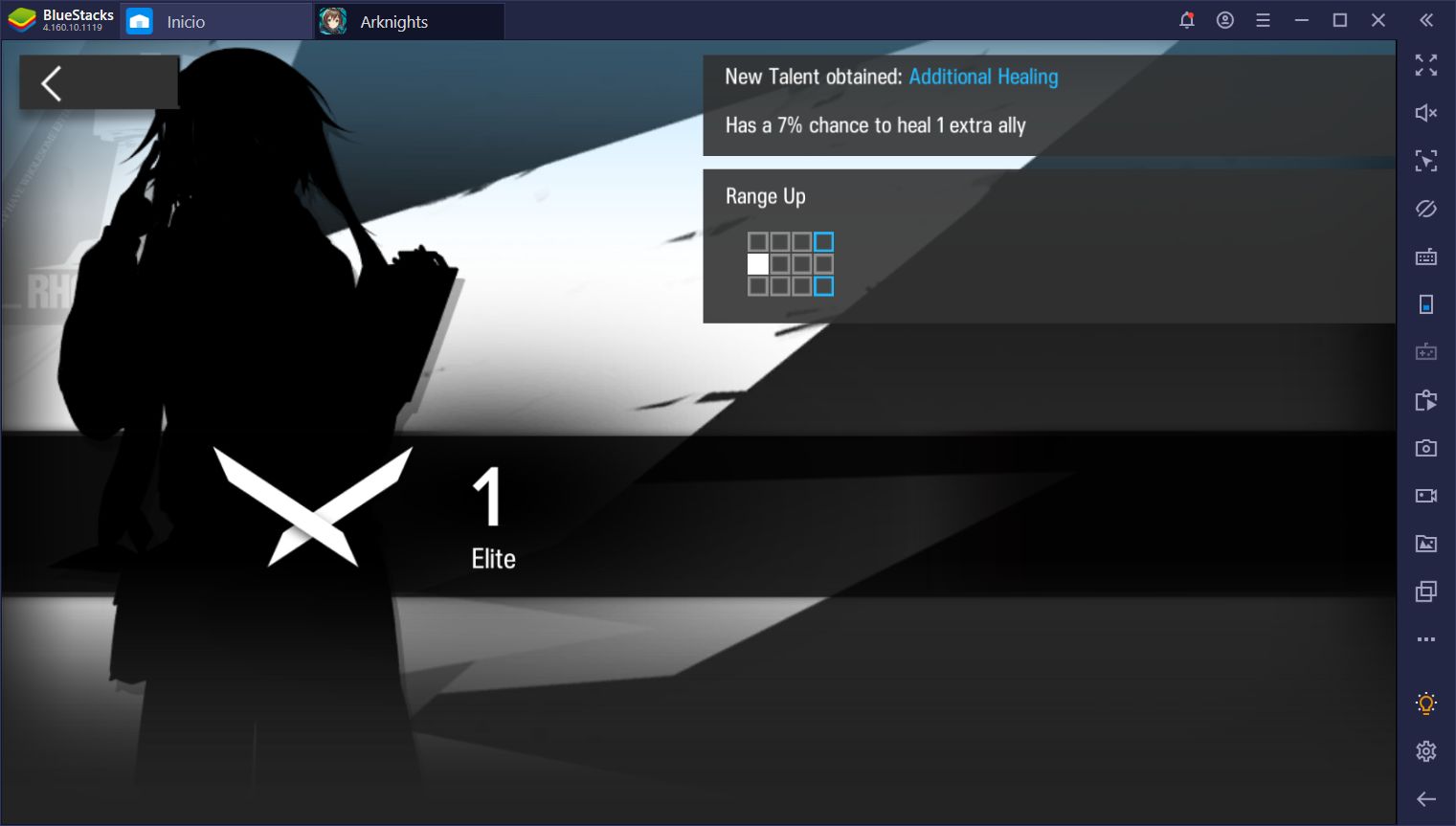Open the keyboard controls editor icon
The width and height of the screenshot is (1456, 826).
(1426, 257)
